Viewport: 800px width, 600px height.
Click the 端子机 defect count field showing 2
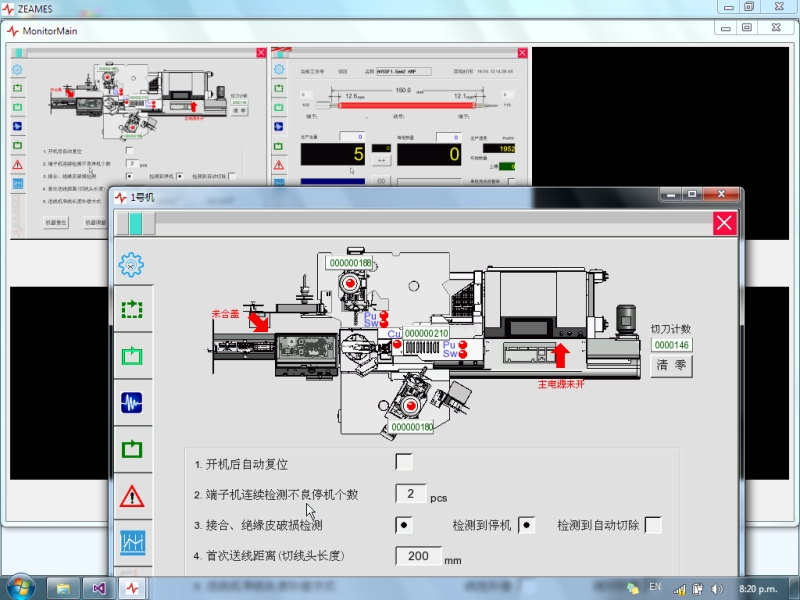(410, 493)
